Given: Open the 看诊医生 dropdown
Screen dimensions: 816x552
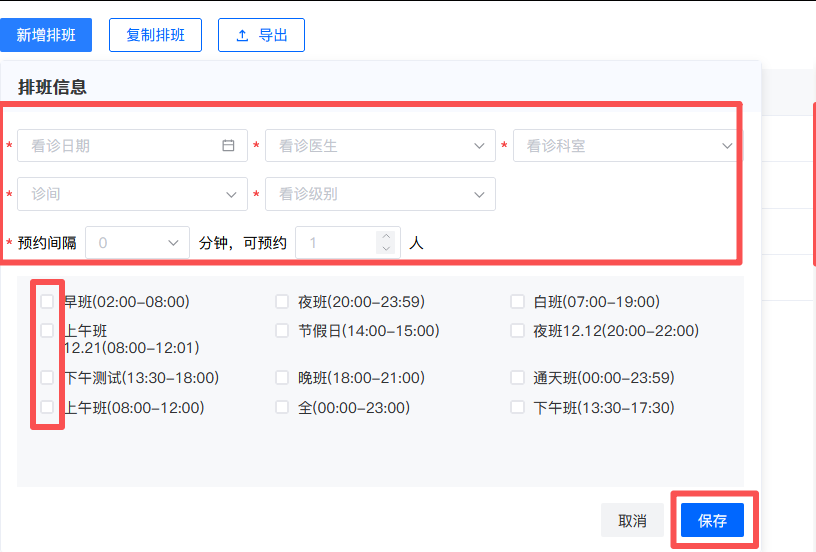Looking at the screenshot, I should click(x=380, y=146).
